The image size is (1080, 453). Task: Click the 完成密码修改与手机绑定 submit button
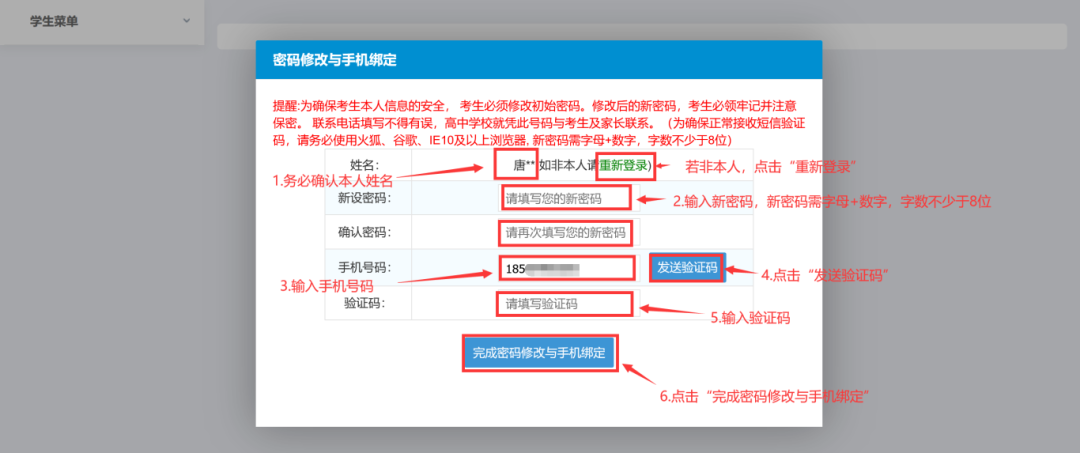pos(539,353)
